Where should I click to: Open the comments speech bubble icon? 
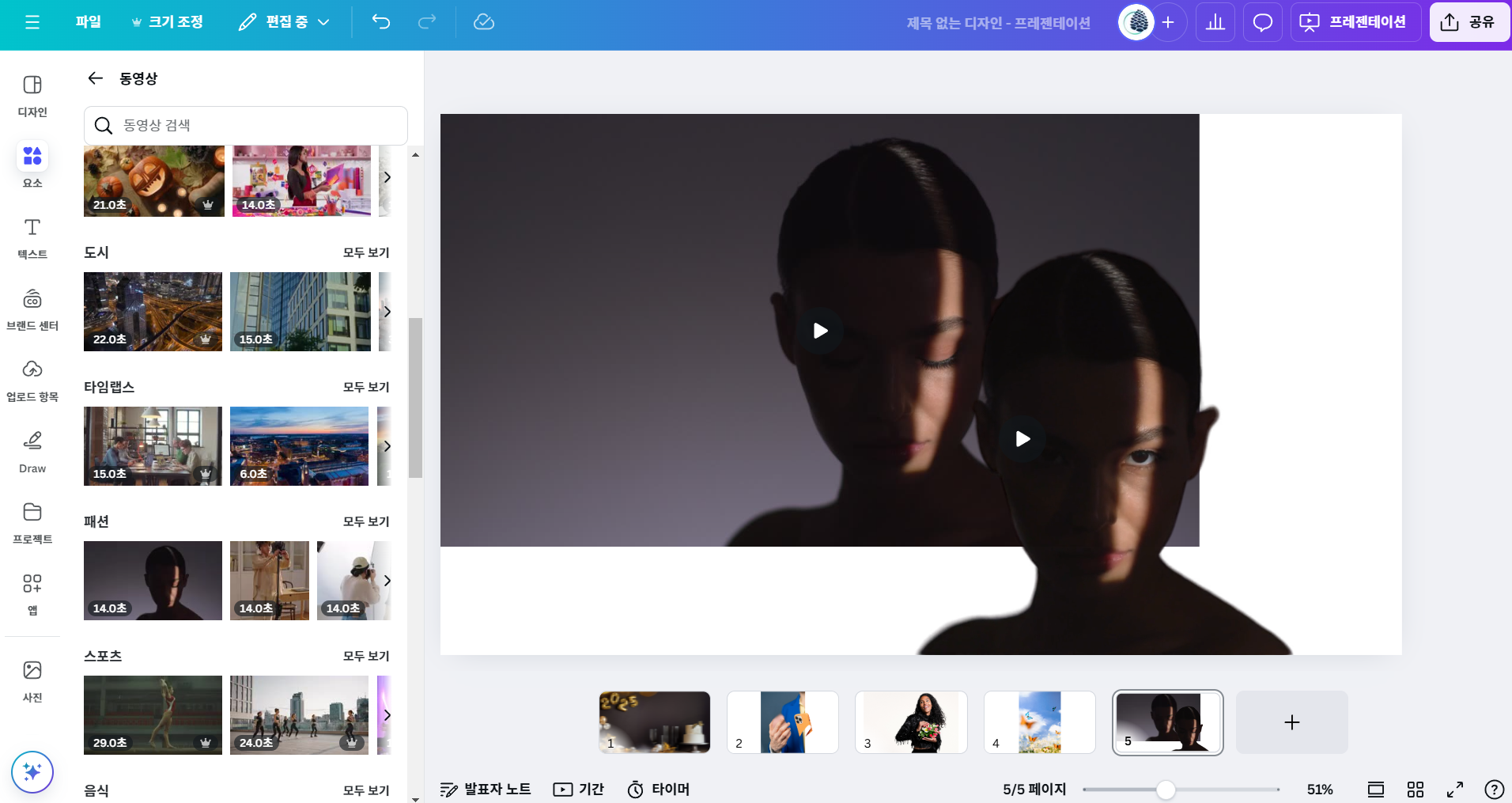click(x=1263, y=22)
